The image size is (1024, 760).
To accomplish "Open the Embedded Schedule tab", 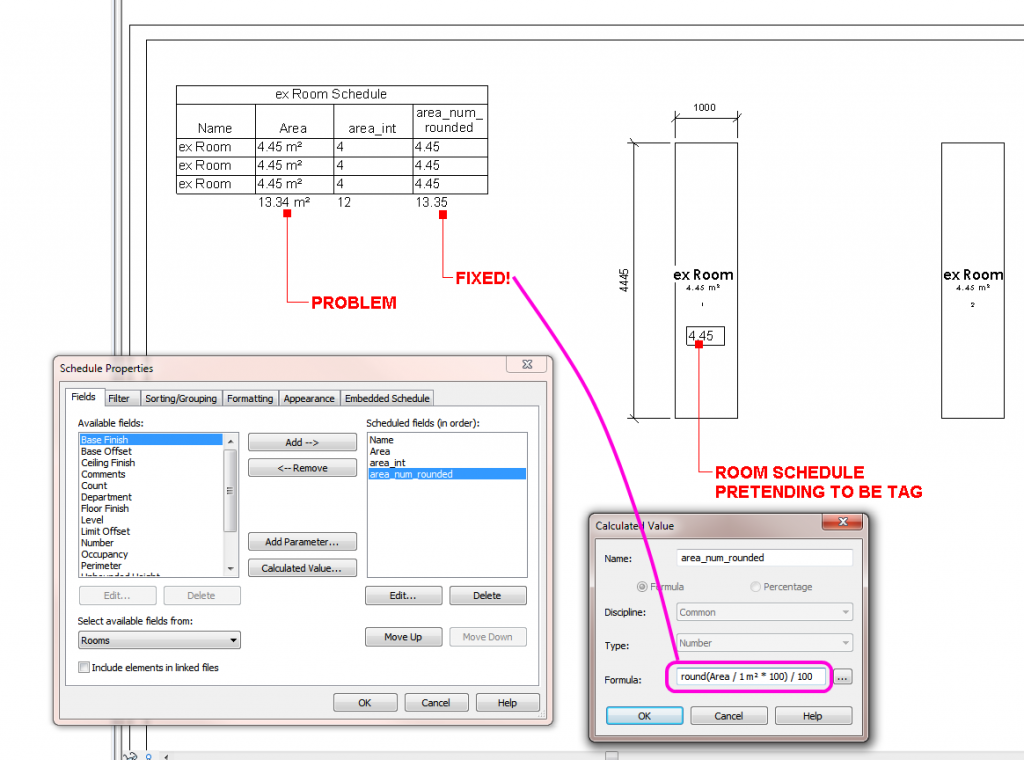I will point(386,397).
